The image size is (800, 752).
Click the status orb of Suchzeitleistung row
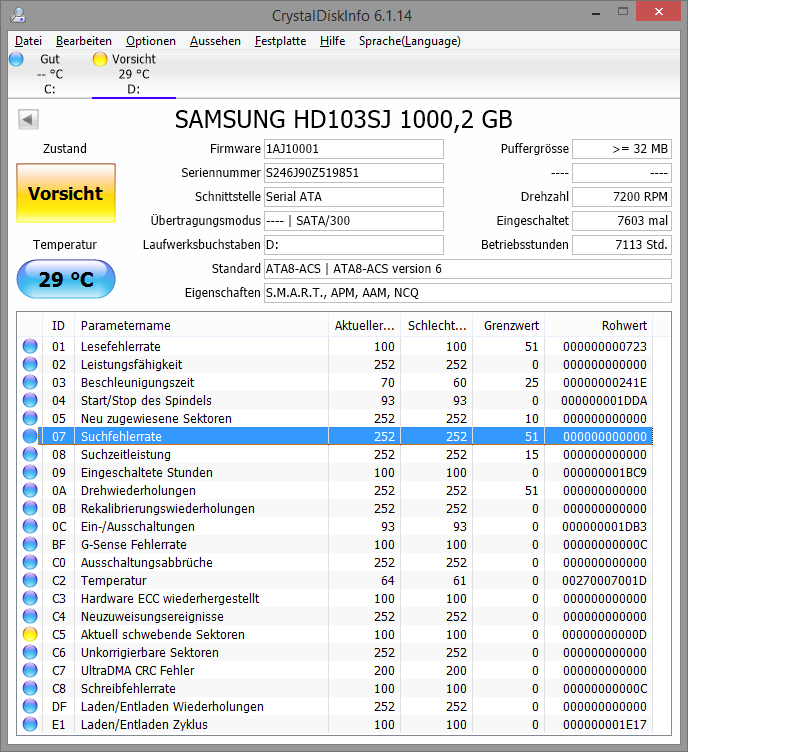(x=30, y=454)
